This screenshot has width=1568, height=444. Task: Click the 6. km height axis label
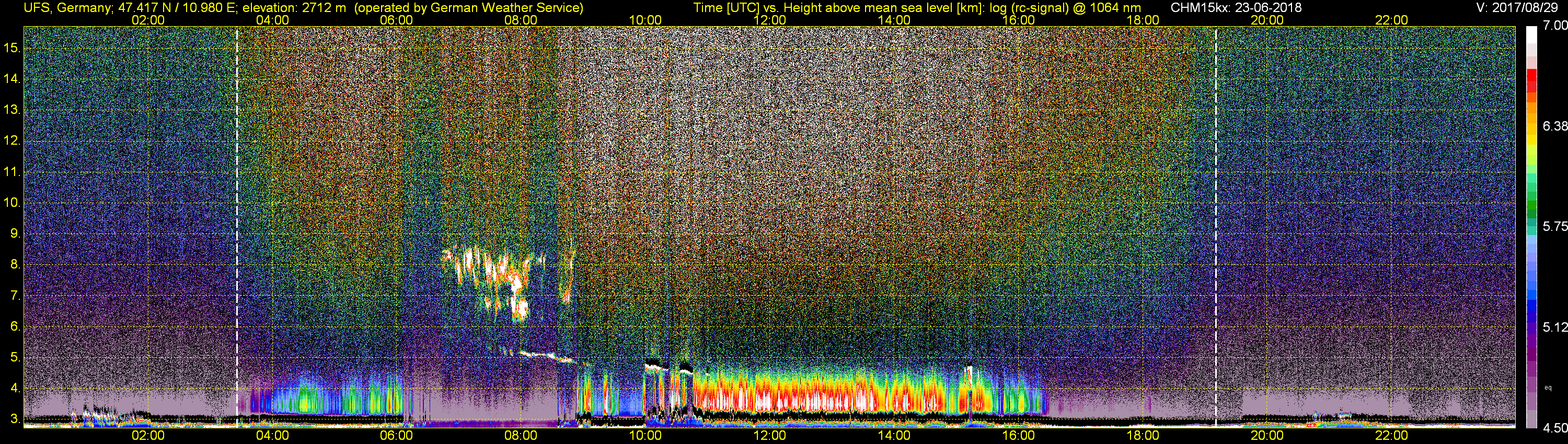tap(15, 326)
